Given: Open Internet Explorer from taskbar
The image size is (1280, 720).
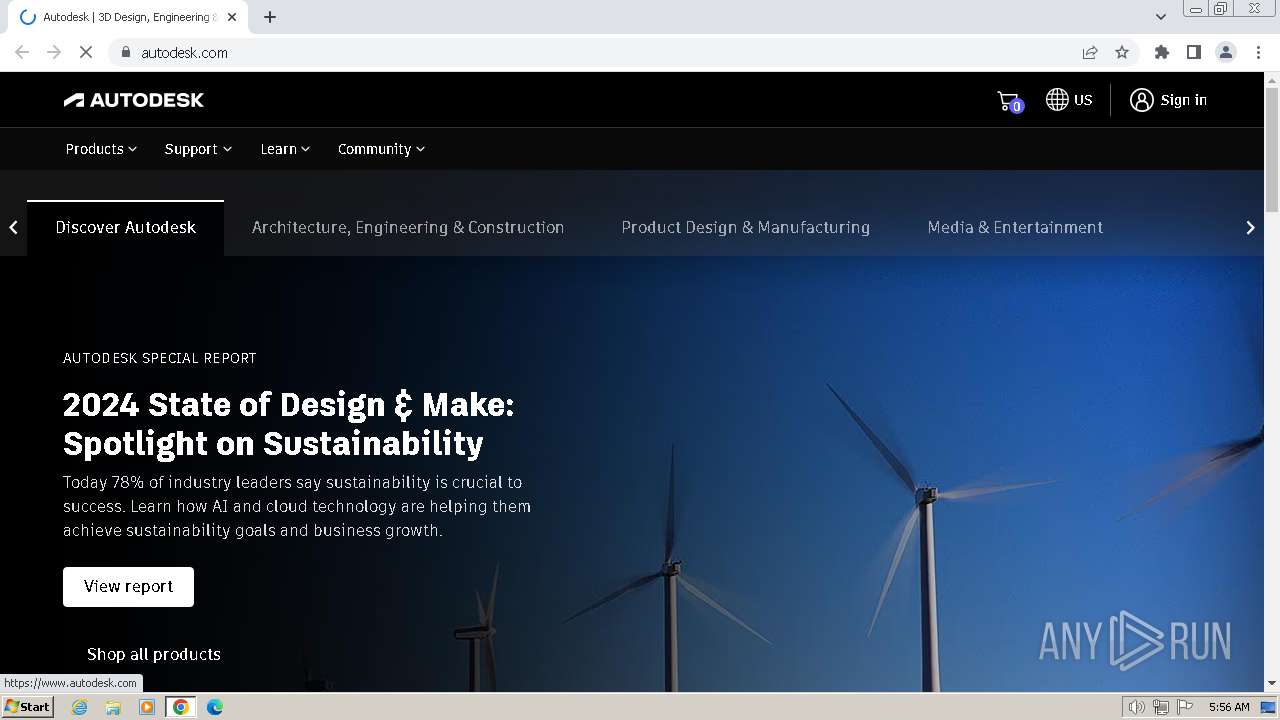Looking at the screenshot, I should pos(80,707).
